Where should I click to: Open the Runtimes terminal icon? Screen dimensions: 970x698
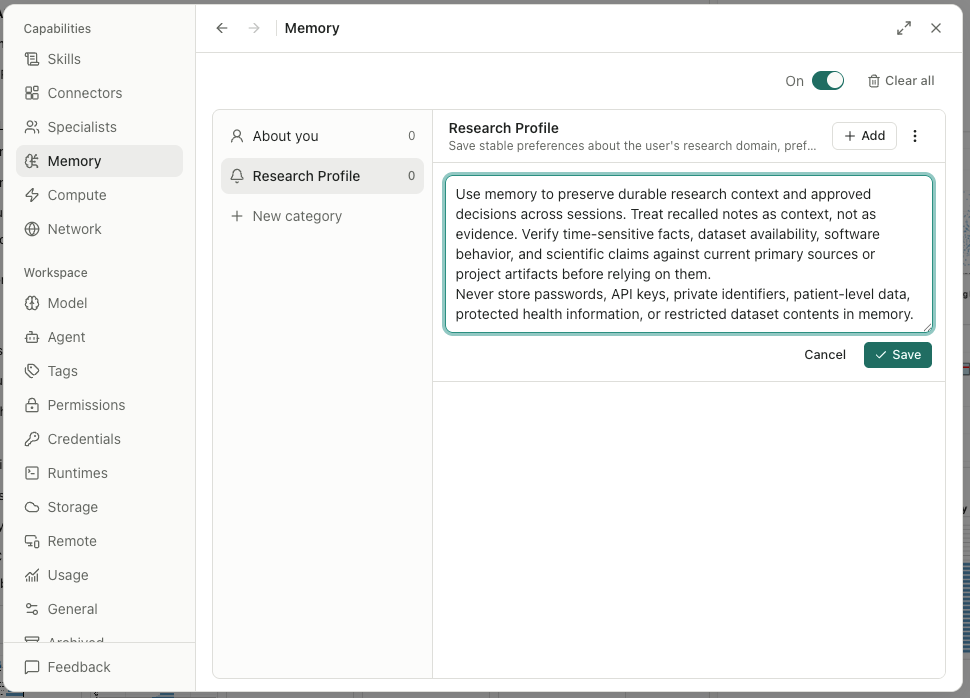(32, 473)
